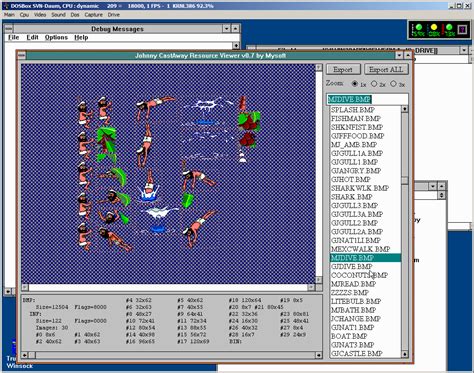Open the DOSBox Cpu menu
Viewport: 474px width, 373px height.
tap(24, 15)
